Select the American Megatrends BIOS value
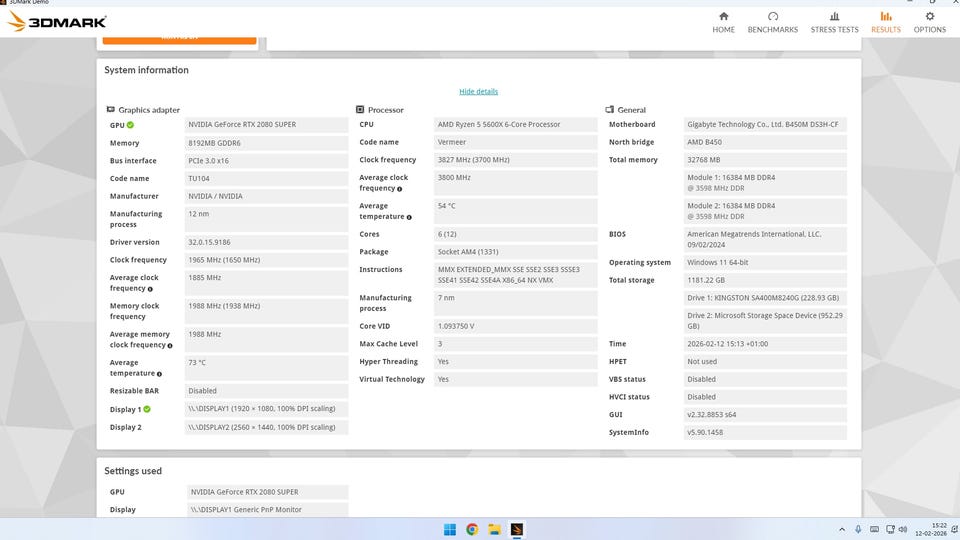Image resolution: width=960 pixels, height=540 pixels. (x=765, y=239)
